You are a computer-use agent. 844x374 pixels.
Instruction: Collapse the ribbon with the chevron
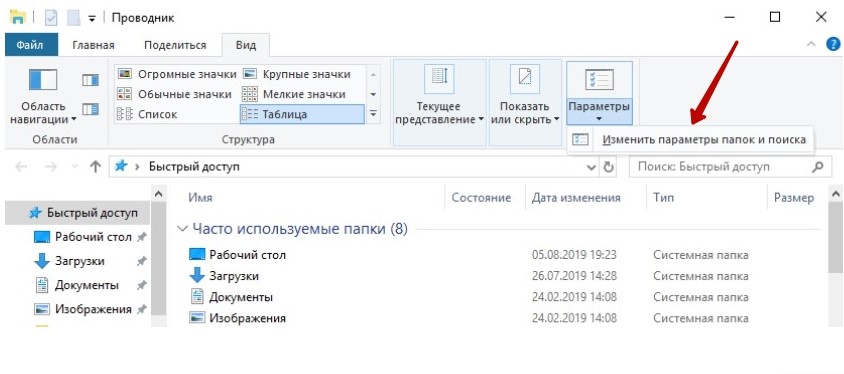click(811, 45)
